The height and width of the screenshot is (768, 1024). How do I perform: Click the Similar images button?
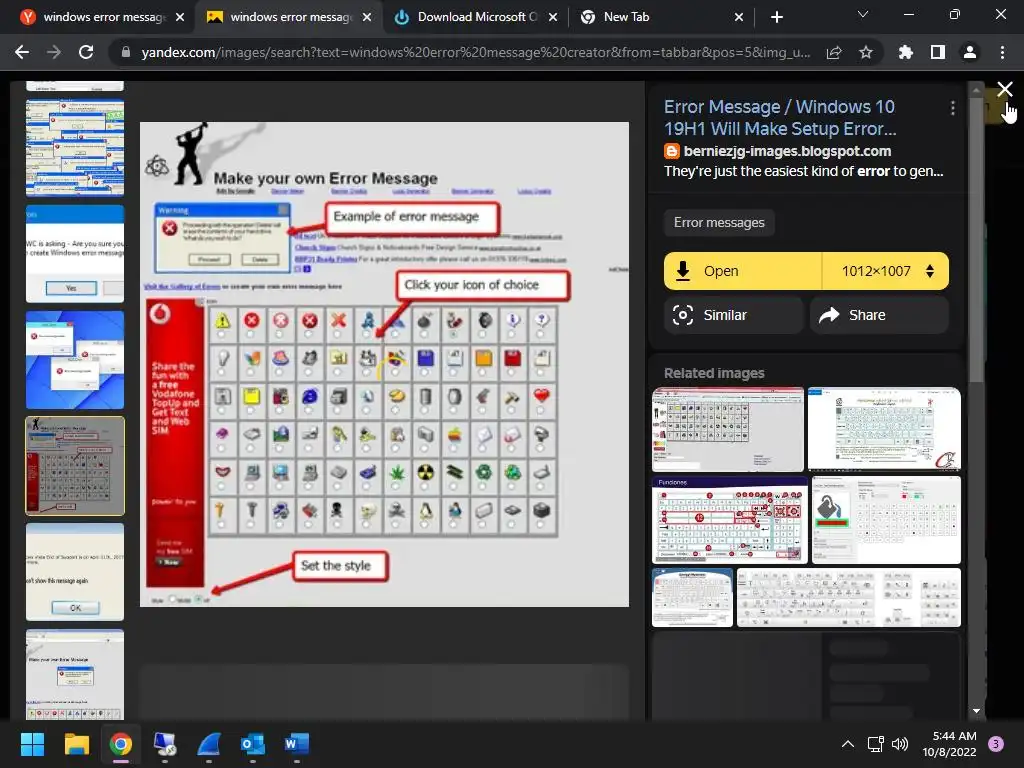733,315
